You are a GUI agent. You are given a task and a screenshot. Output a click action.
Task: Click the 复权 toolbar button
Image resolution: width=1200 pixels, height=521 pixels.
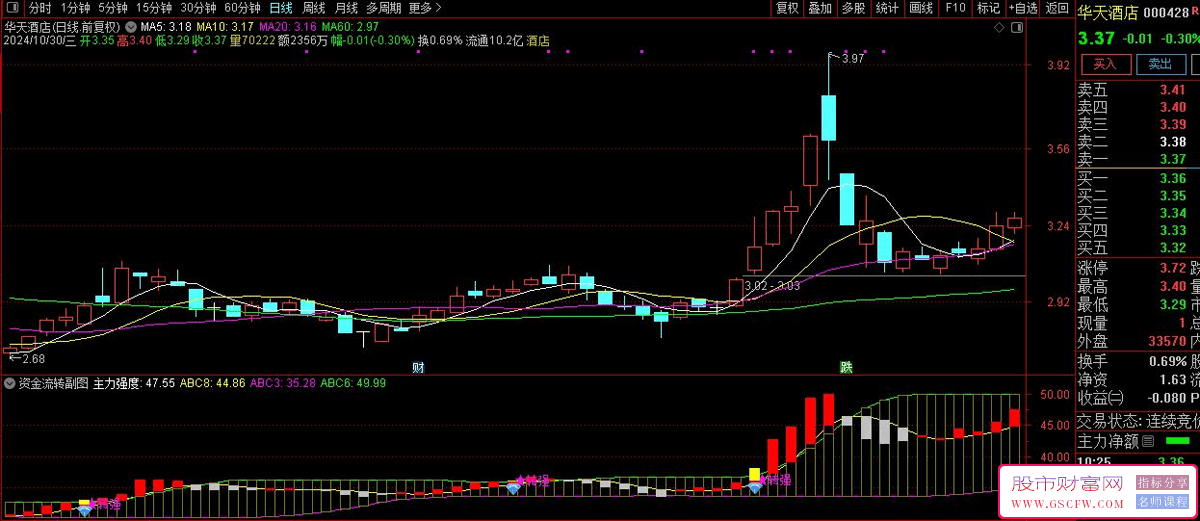pyautogui.click(x=788, y=7)
